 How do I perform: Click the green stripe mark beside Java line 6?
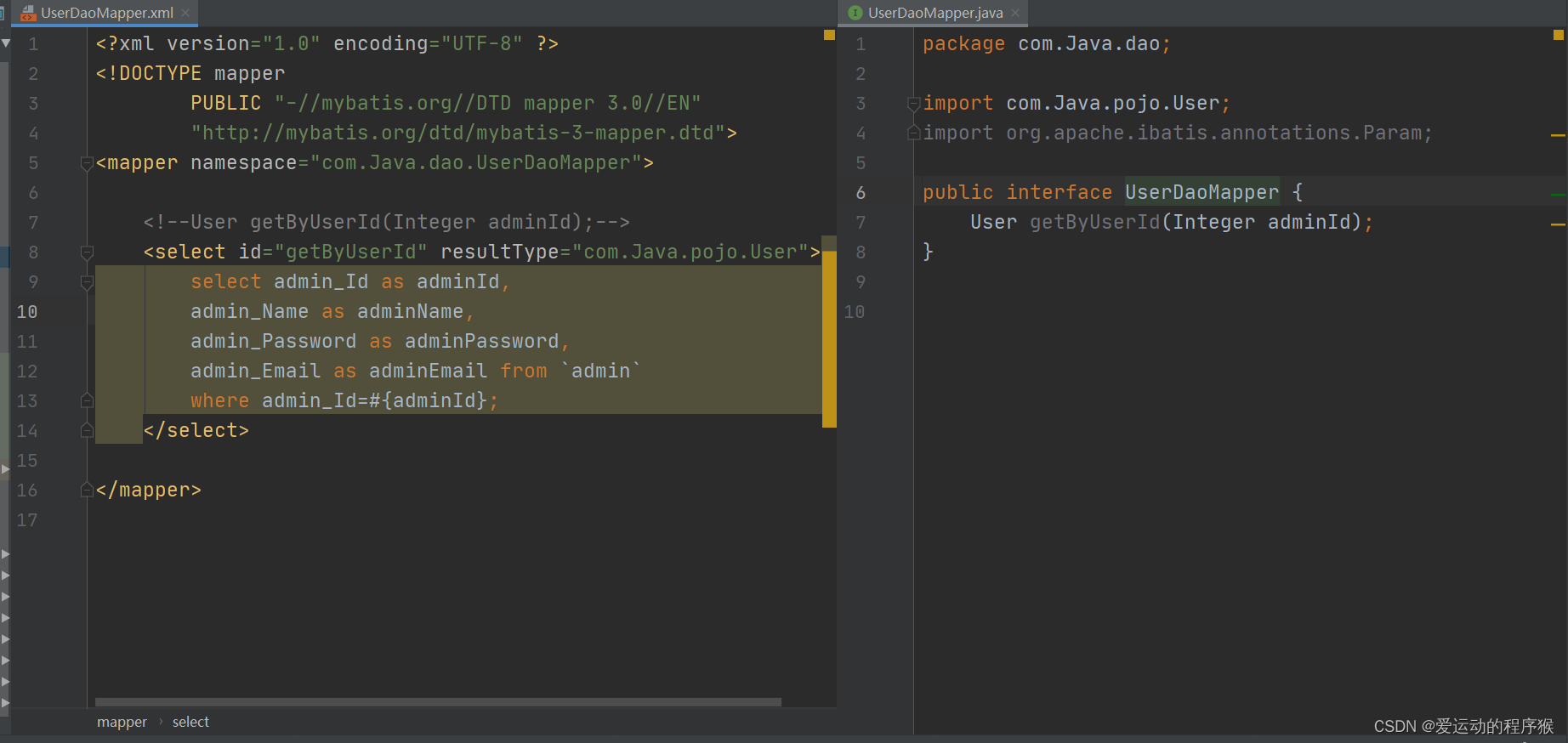coord(1558,195)
